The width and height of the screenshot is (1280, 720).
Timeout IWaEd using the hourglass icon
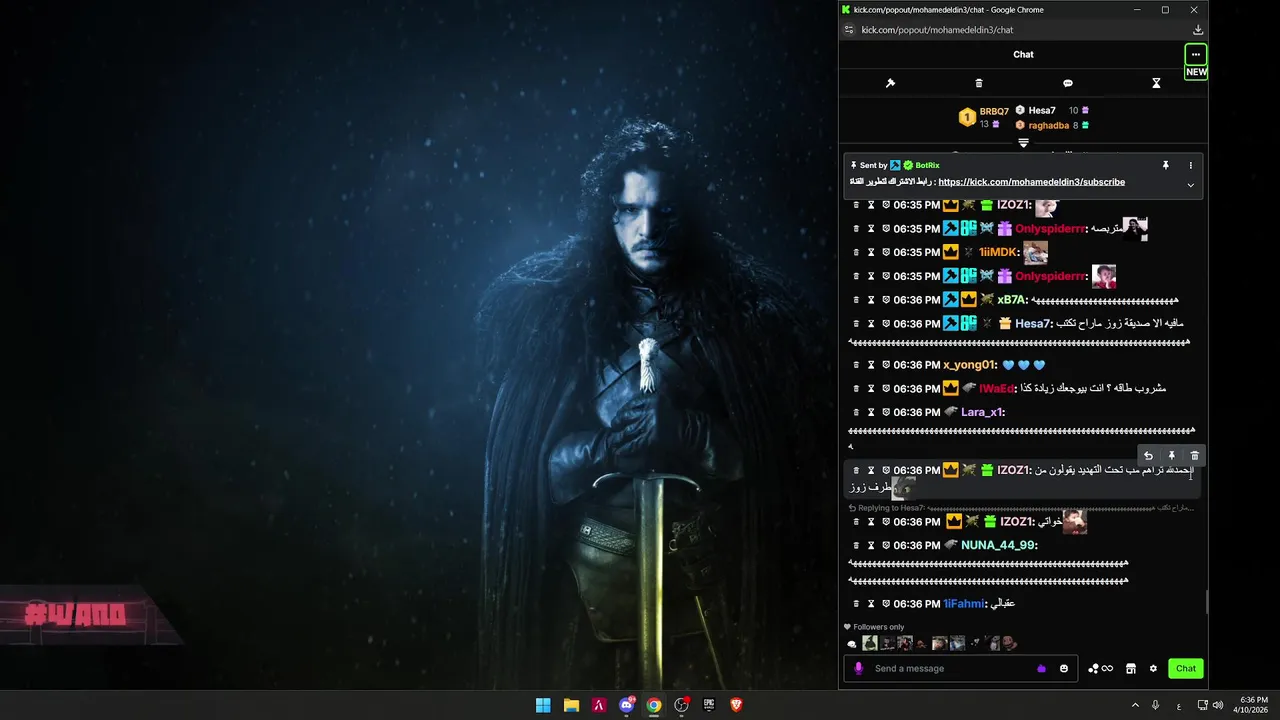(x=871, y=388)
